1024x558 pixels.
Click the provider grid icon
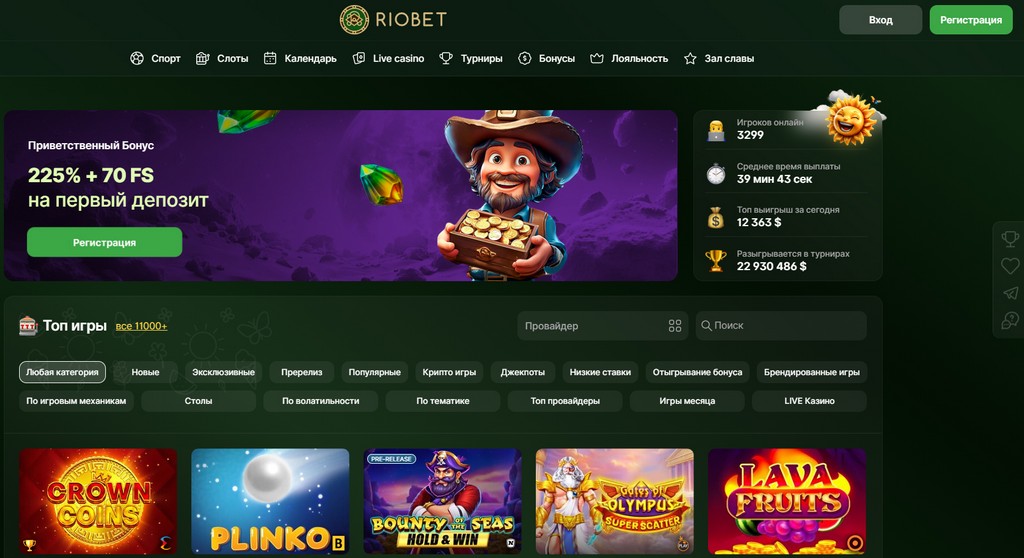pos(675,325)
